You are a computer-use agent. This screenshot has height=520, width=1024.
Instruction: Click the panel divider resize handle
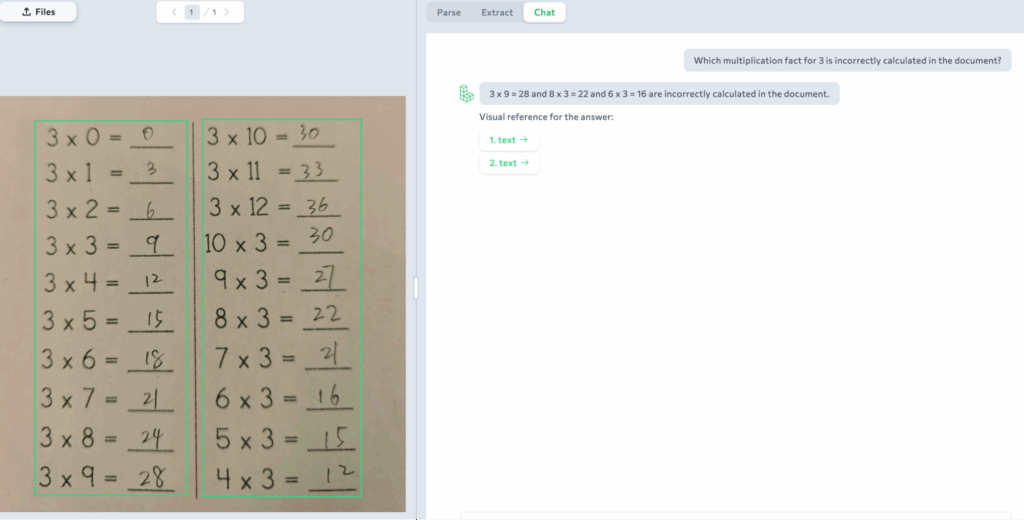point(416,288)
